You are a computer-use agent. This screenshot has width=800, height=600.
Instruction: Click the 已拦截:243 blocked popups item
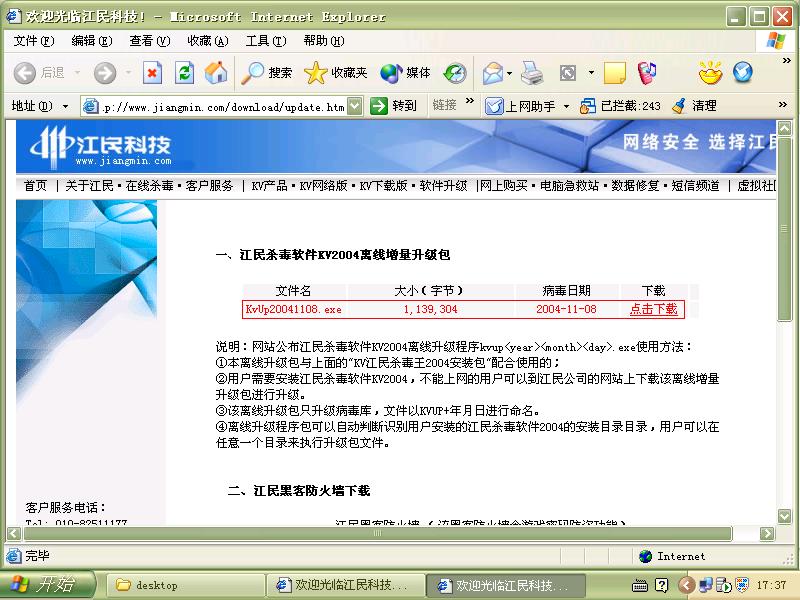point(620,106)
